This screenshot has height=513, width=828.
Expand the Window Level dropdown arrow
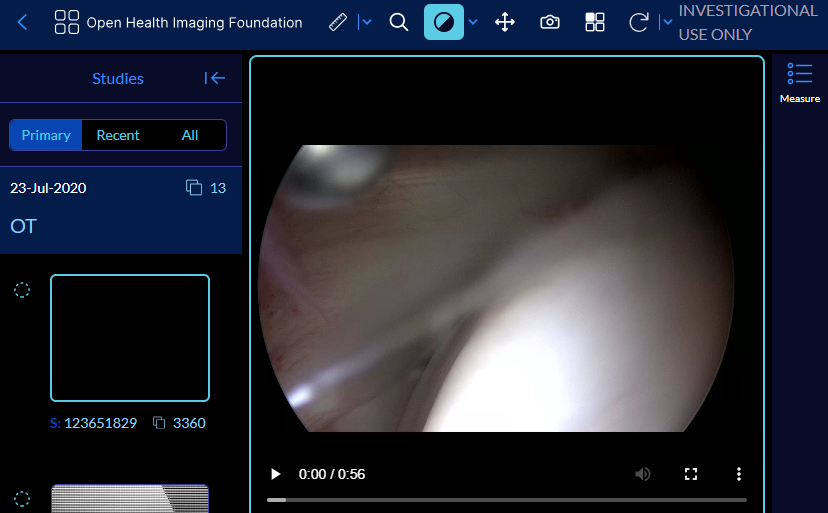tap(474, 22)
